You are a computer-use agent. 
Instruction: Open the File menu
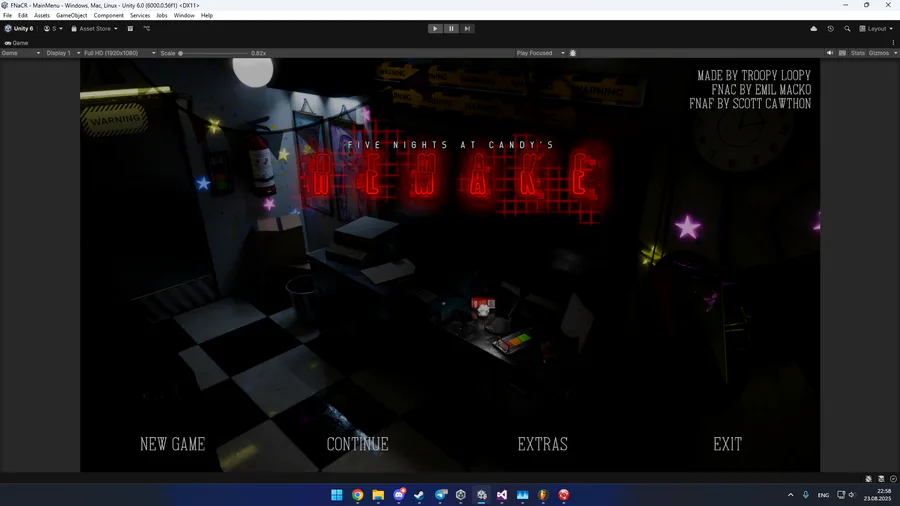coord(7,15)
